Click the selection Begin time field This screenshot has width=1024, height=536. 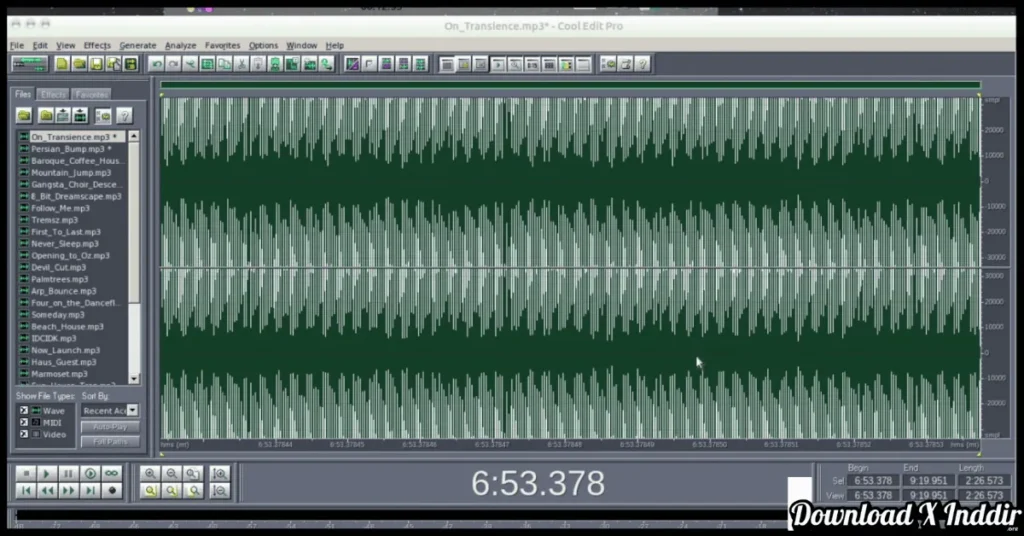(x=873, y=481)
